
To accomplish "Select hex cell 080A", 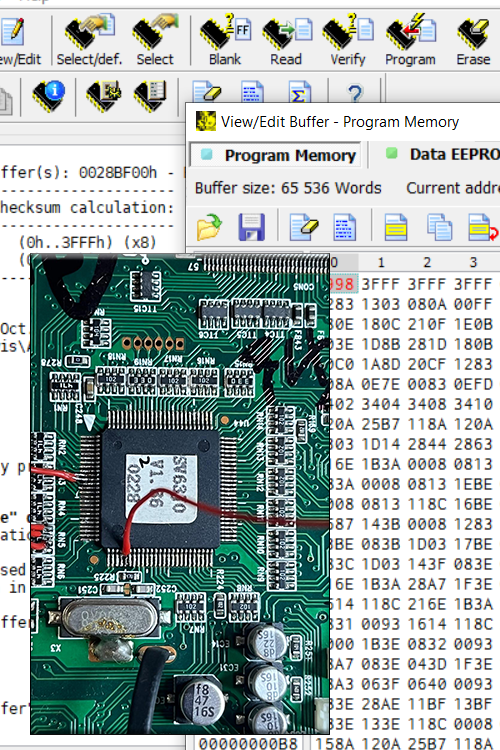I will coord(426,304).
